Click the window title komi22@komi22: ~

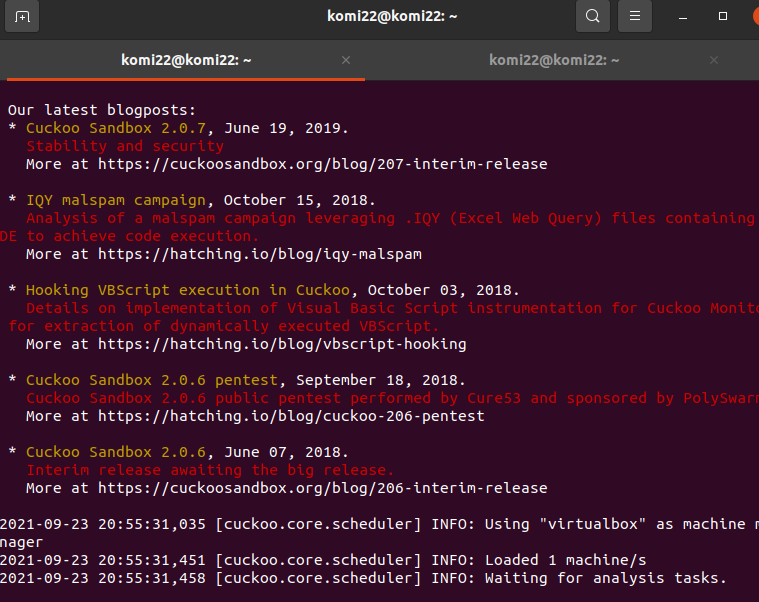[392, 16]
